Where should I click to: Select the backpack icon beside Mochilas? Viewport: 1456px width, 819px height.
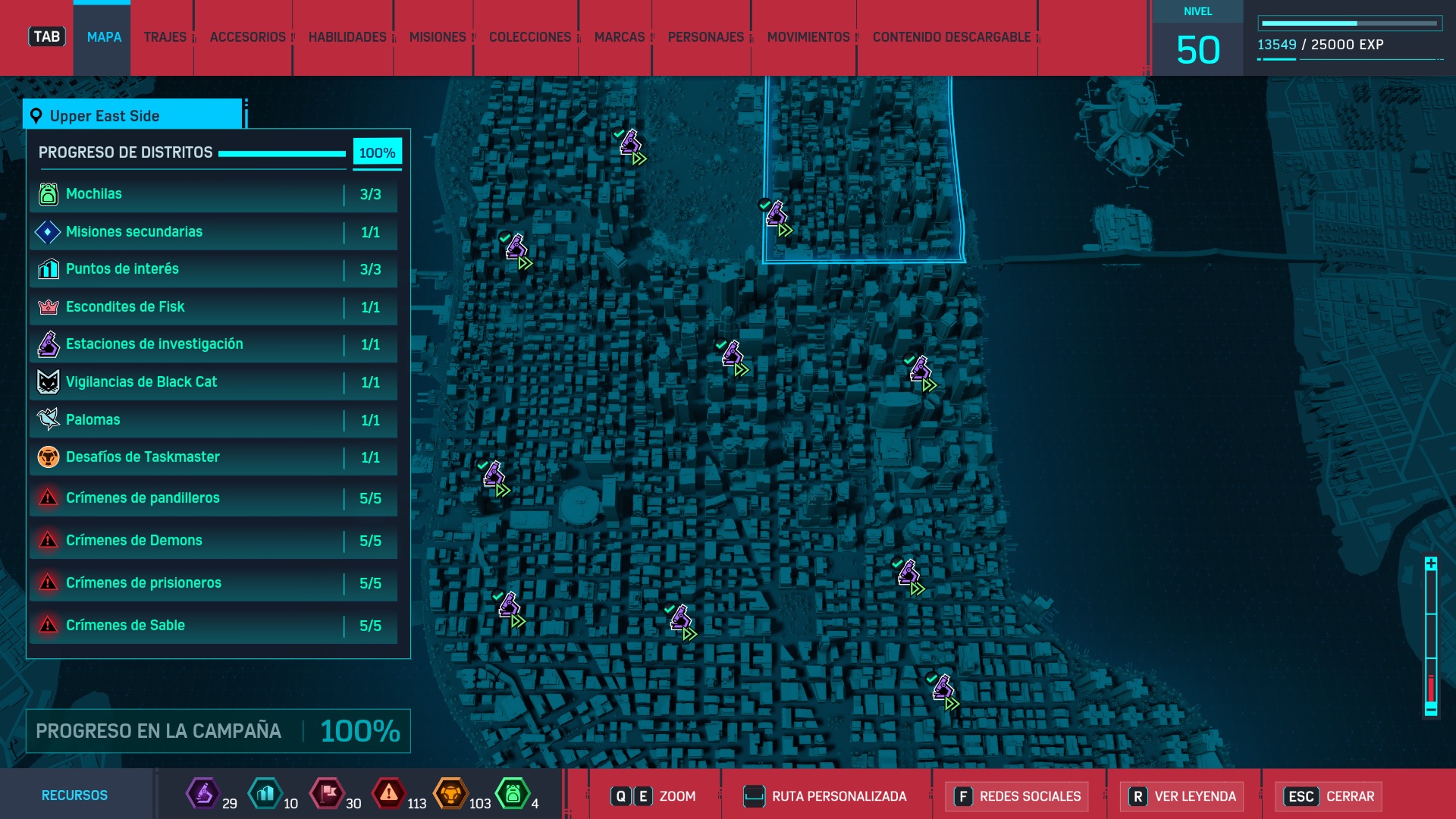(x=48, y=194)
